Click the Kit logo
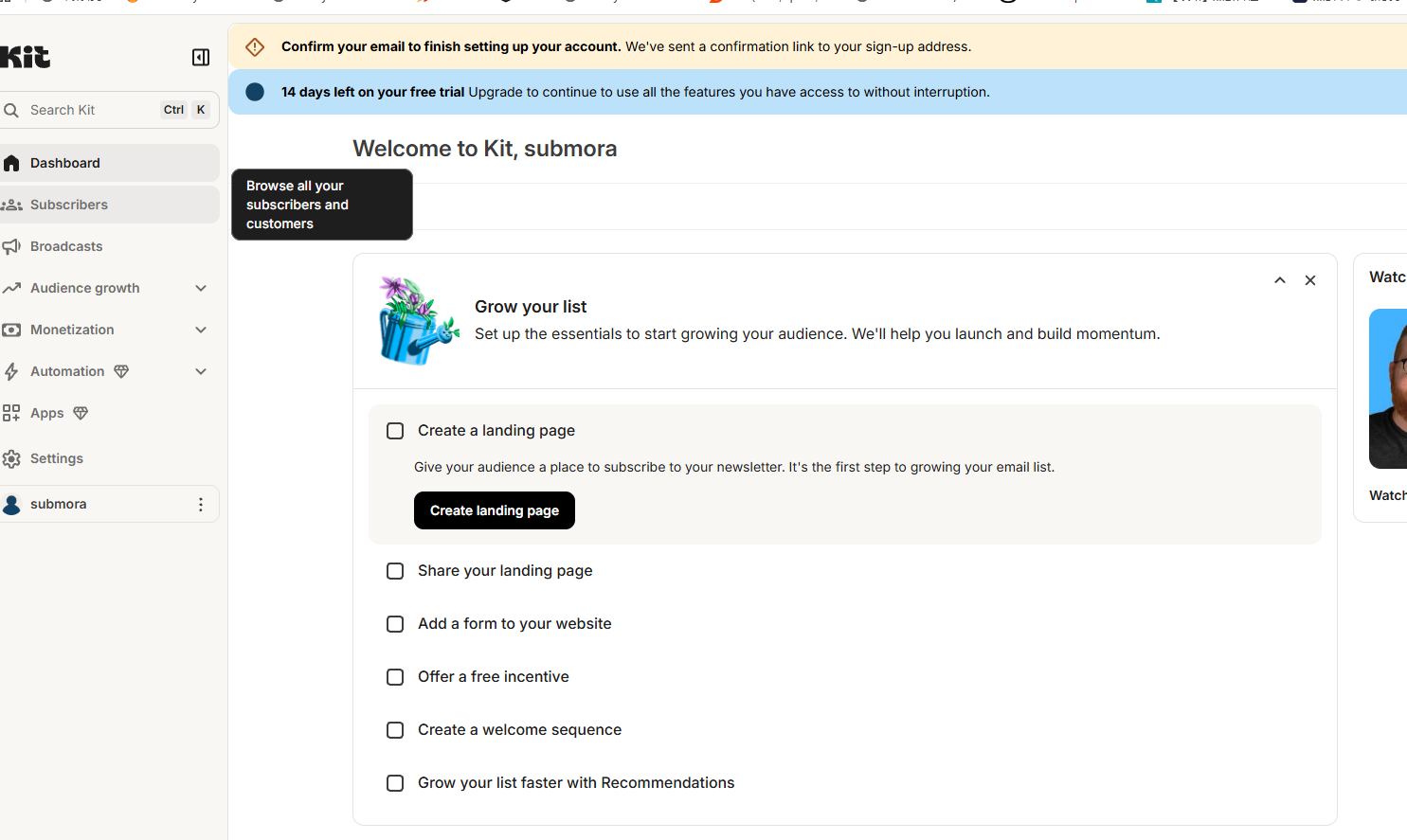This screenshot has height=840, width=1407. tap(25, 57)
